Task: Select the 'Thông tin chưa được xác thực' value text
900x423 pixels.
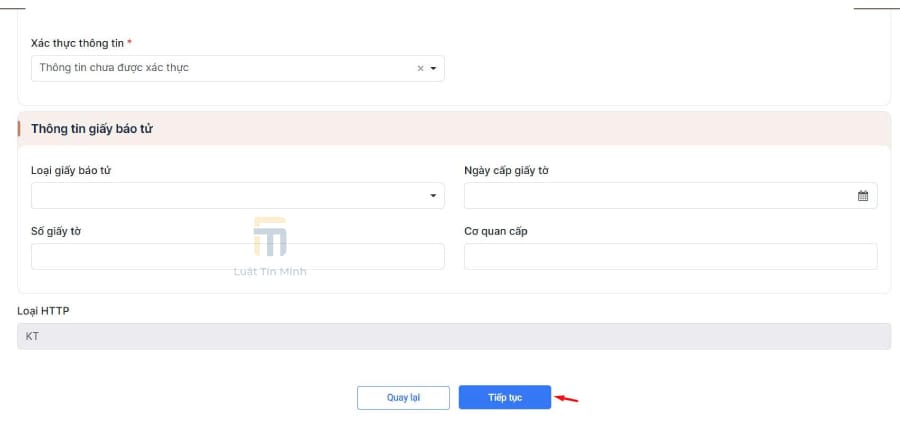Action: tap(114, 68)
